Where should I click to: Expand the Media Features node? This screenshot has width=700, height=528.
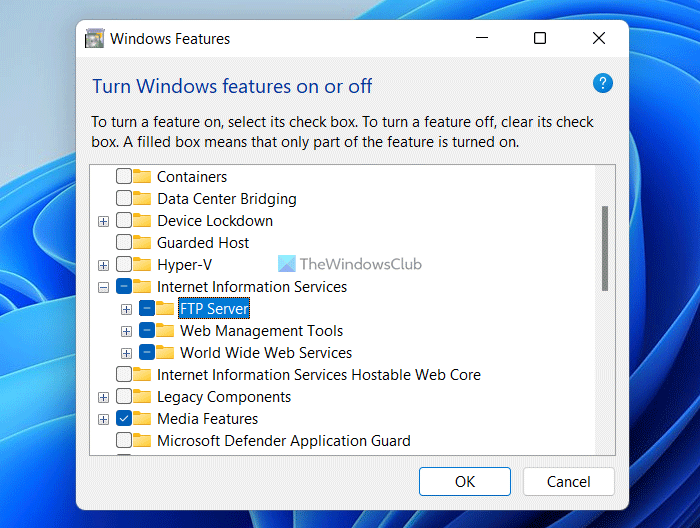click(x=103, y=420)
